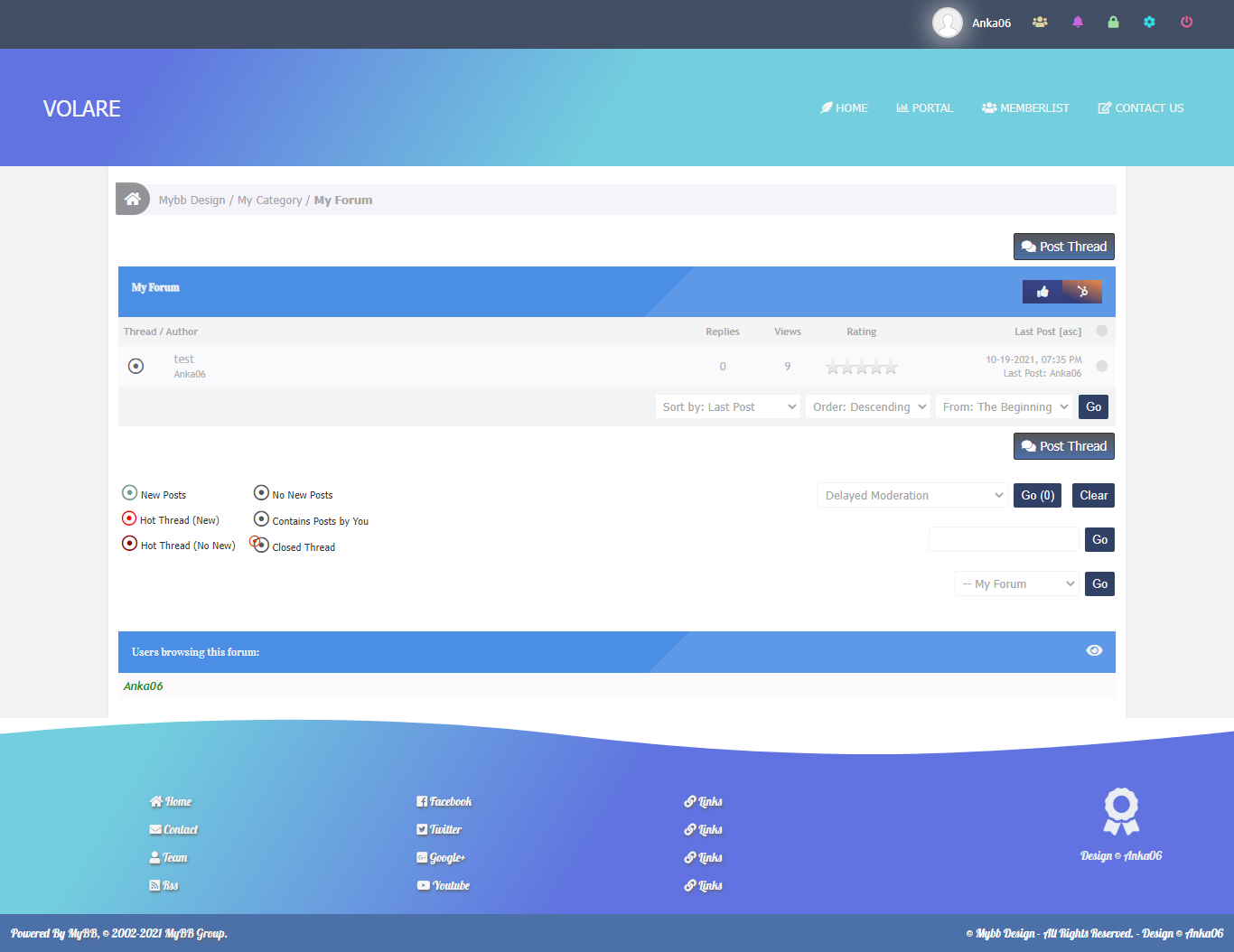
Task: Open the cyan settings gear icon
Action: click(x=1149, y=23)
